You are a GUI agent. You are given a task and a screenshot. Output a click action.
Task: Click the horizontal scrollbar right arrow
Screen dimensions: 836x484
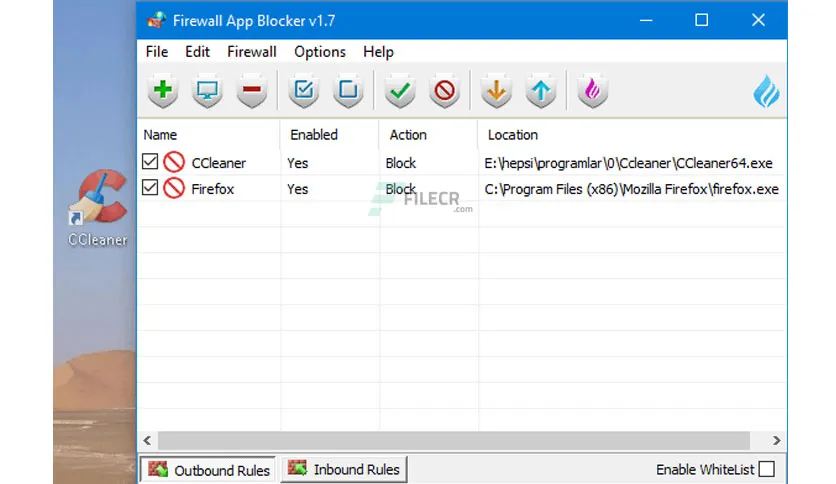tap(776, 440)
